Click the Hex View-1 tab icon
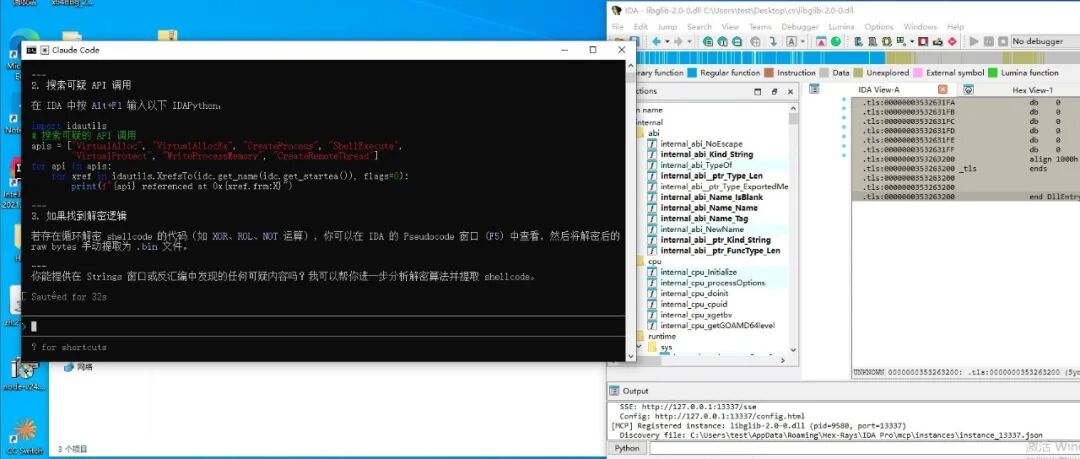The height and width of the screenshot is (459, 1080). [x=968, y=90]
